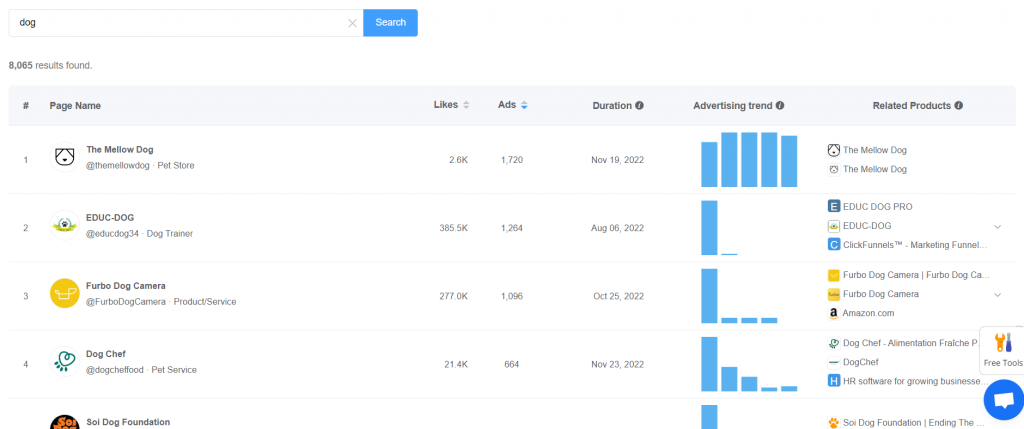
Task: Open the Dog Chef page logo
Action: click(x=65, y=362)
